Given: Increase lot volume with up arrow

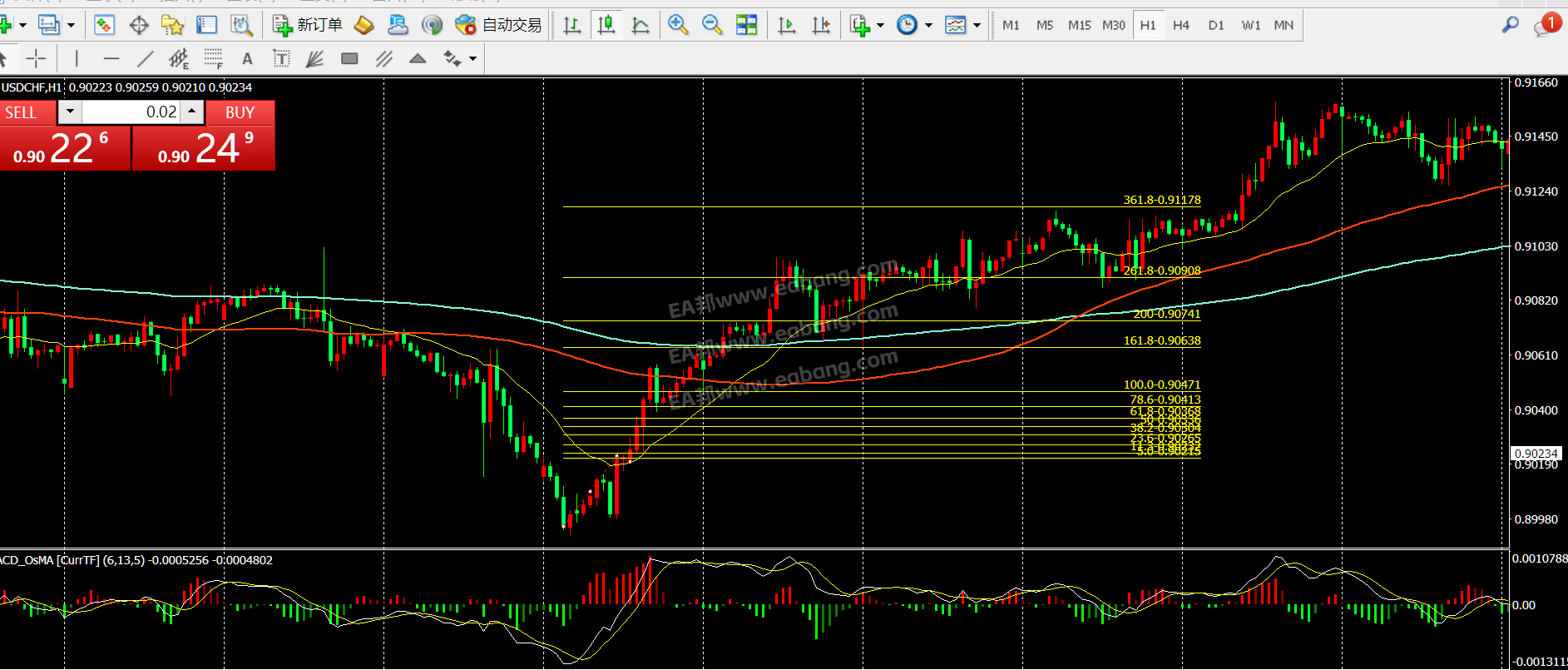Looking at the screenshot, I should click(x=192, y=112).
